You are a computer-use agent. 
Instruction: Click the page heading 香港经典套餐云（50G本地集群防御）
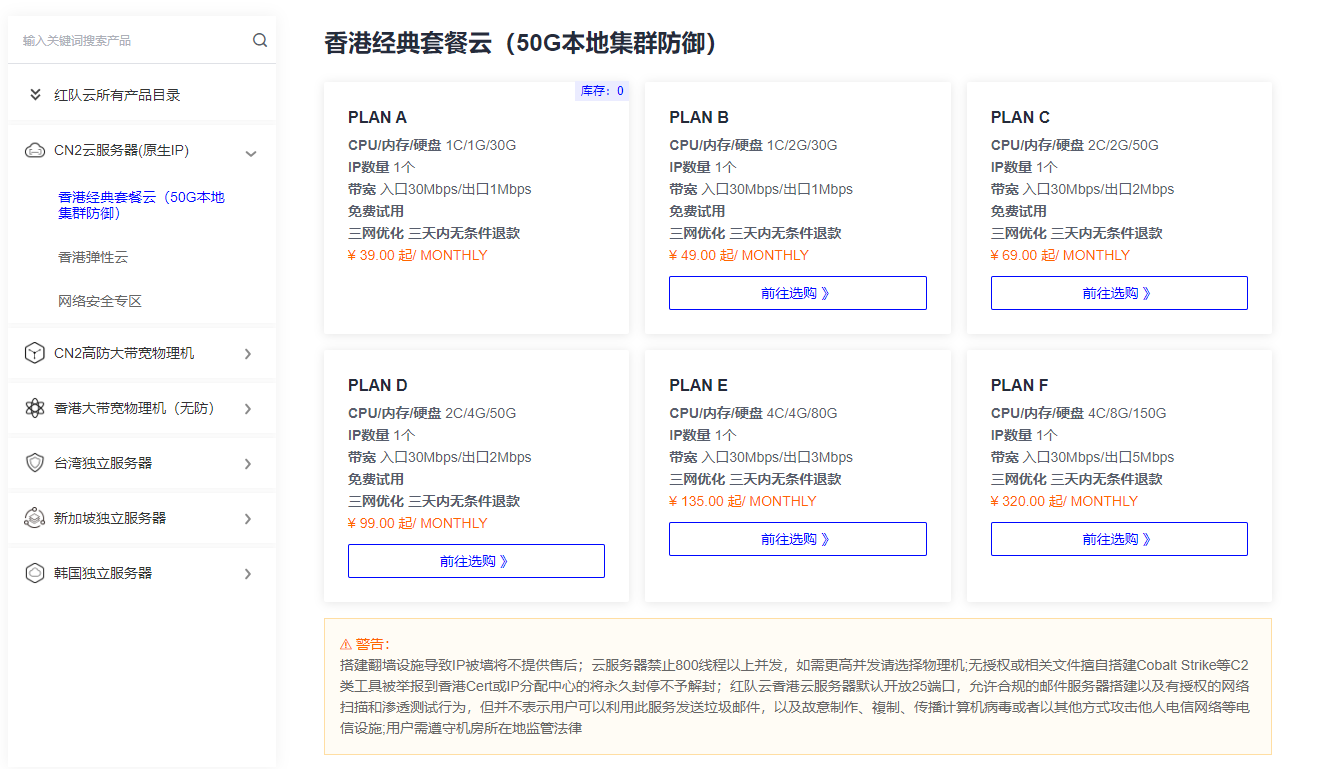point(521,43)
